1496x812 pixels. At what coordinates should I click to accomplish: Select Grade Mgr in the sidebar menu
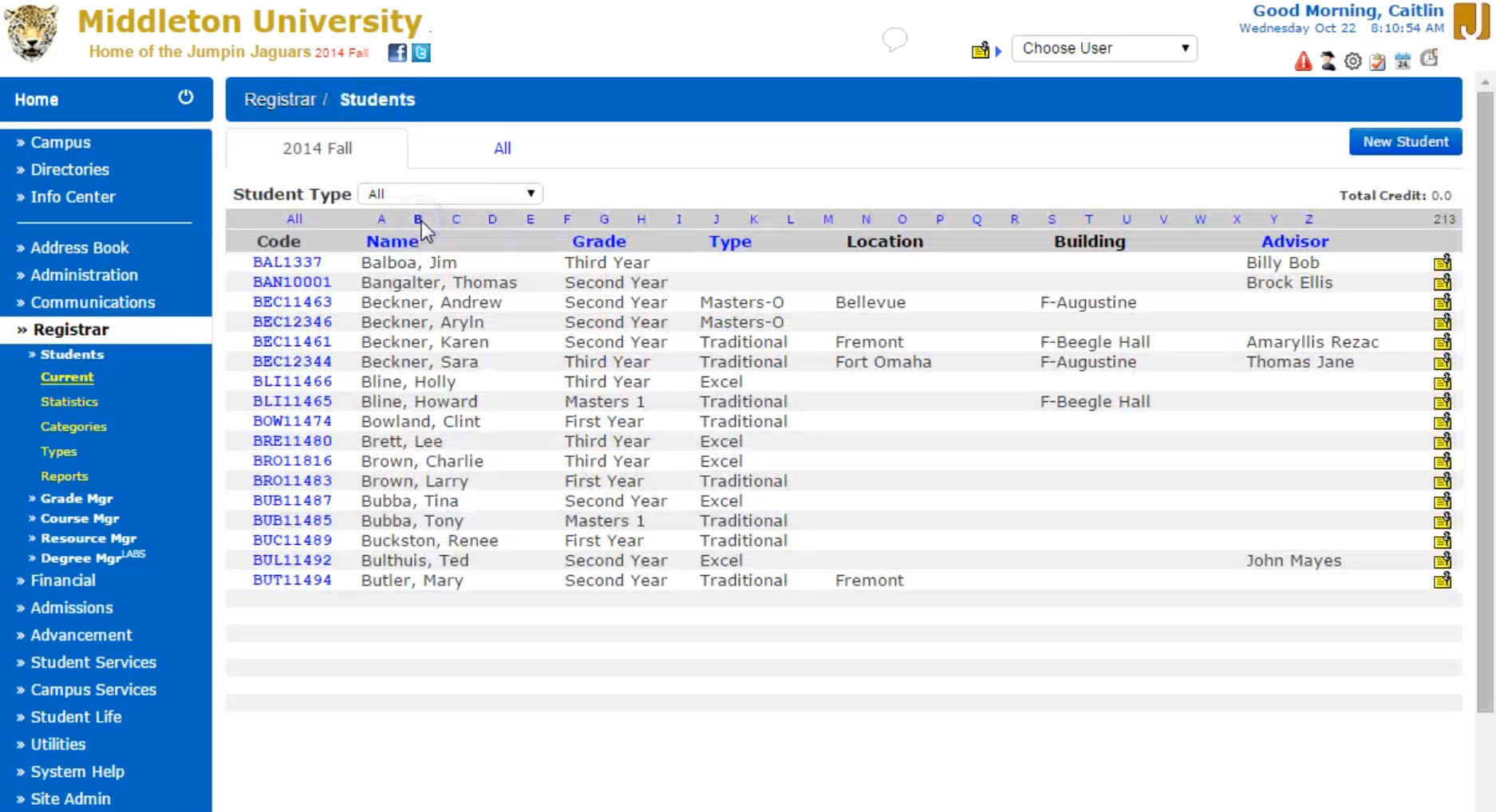[x=77, y=498]
